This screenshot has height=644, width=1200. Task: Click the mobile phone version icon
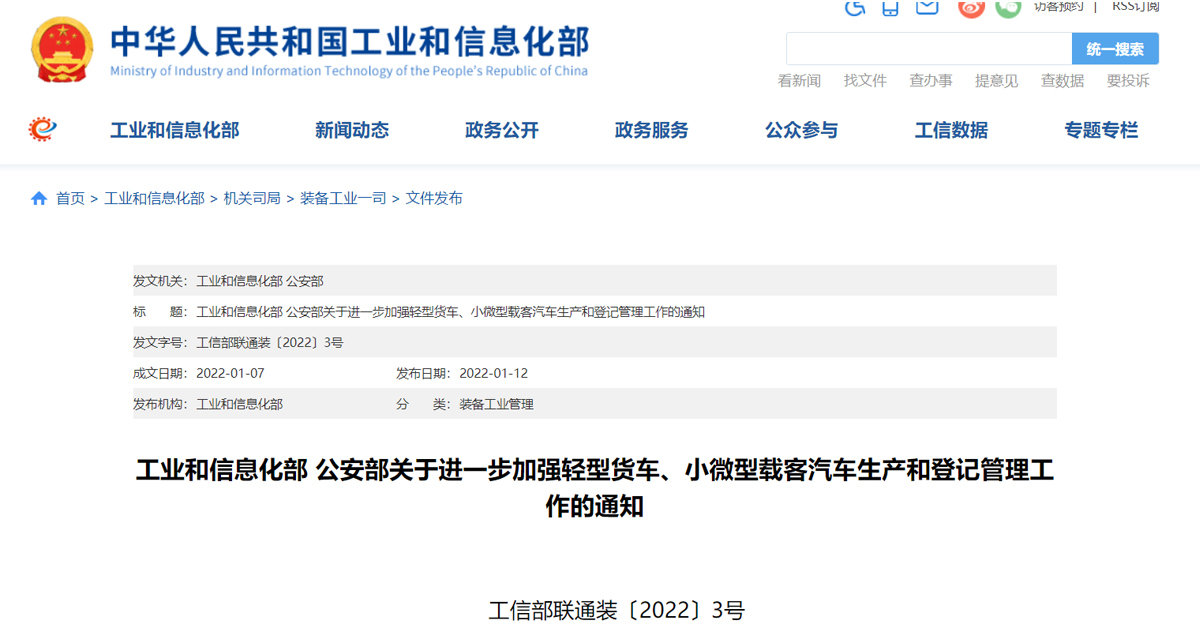point(890,7)
